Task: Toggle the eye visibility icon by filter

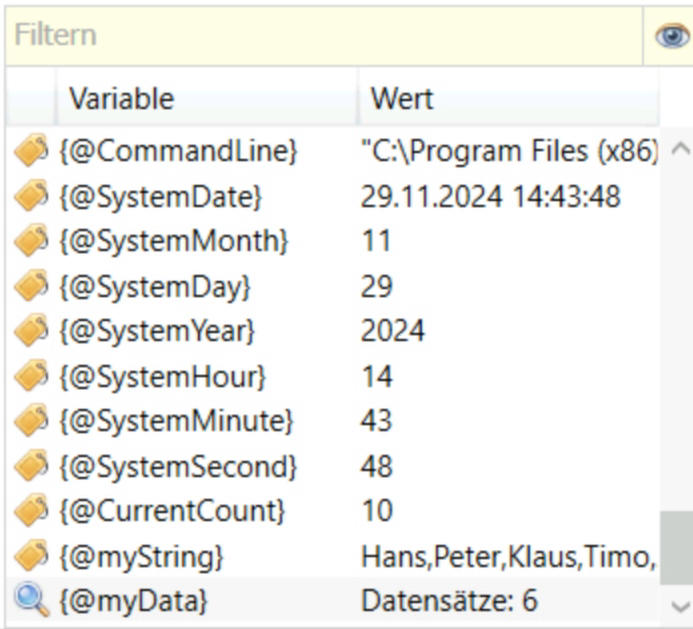Action: point(671,37)
